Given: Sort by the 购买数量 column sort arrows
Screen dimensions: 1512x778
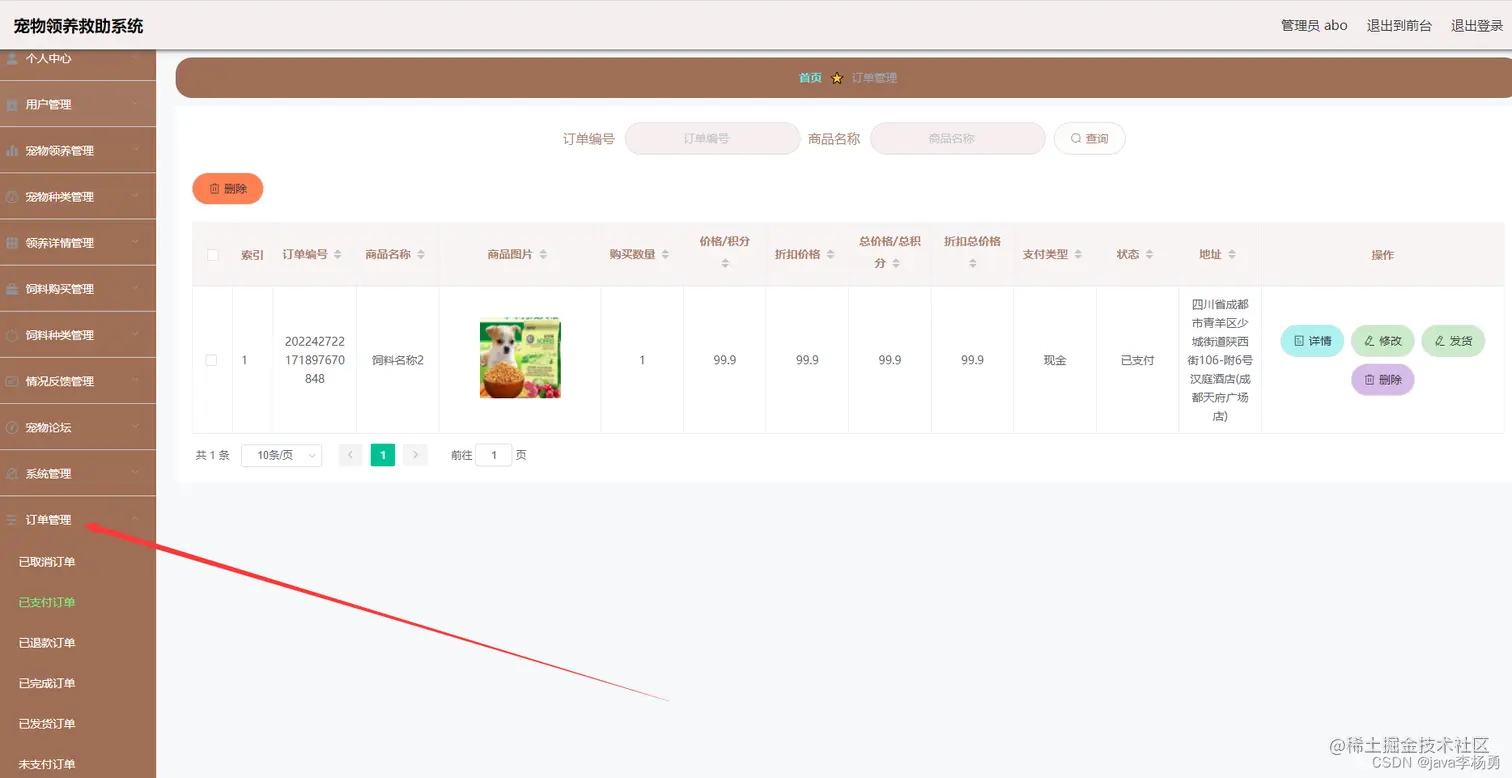Looking at the screenshot, I should (x=666, y=255).
